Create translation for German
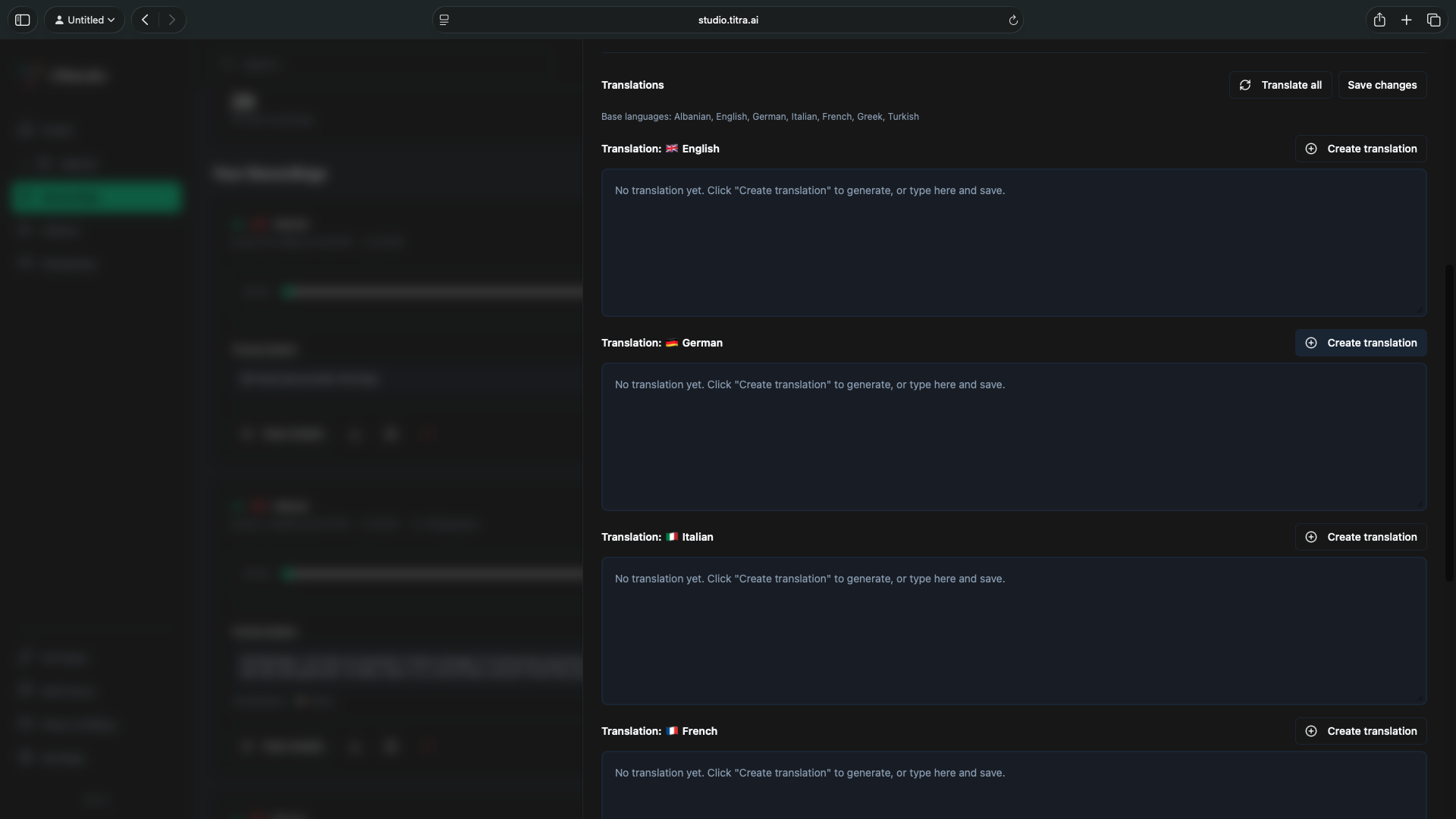Image resolution: width=1456 pixels, height=819 pixels. [1360, 343]
